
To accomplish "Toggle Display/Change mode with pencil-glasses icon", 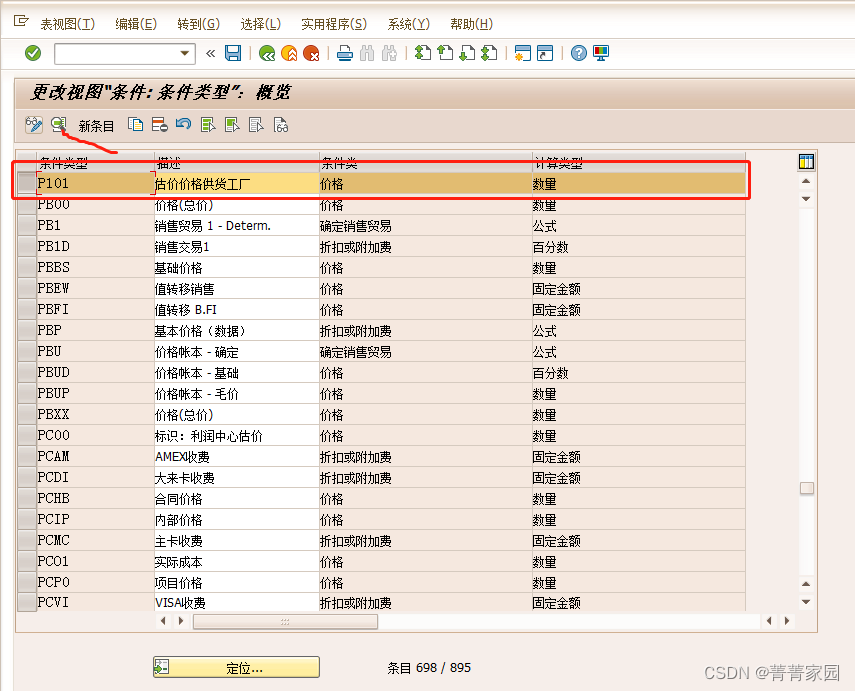I will coord(33,126).
